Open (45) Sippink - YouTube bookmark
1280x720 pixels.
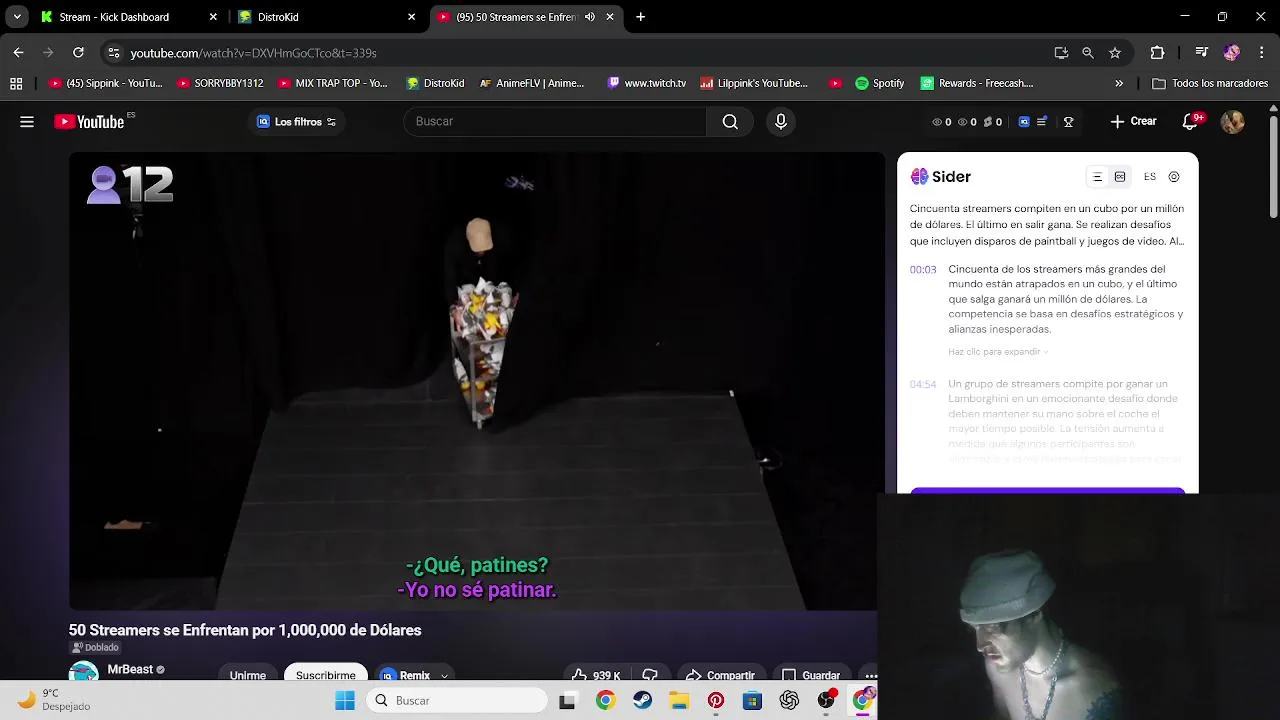tap(105, 84)
